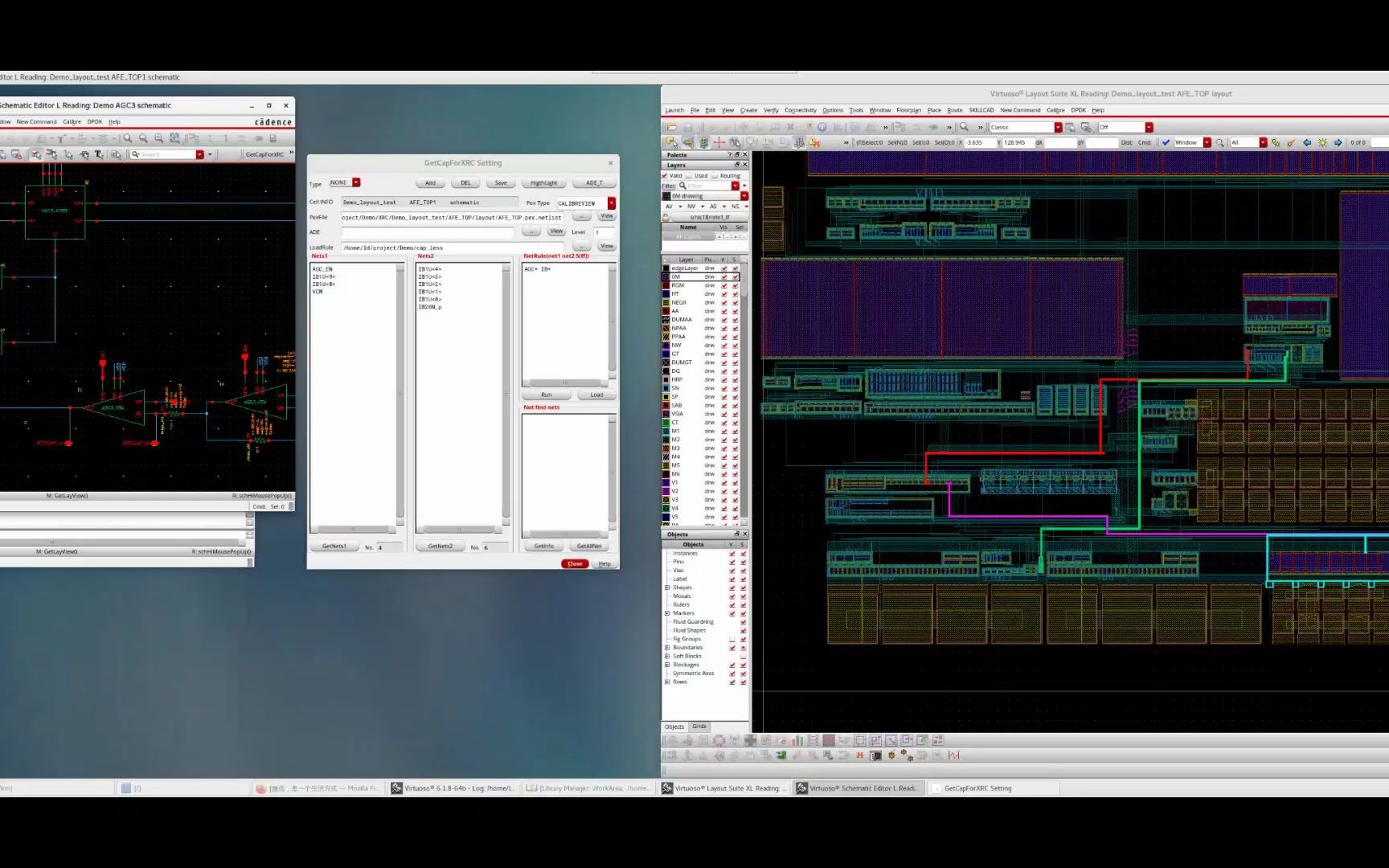The width and height of the screenshot is (1389, 868).
Task: Click the Layers panel float icon
Action: tap(737, 165)
